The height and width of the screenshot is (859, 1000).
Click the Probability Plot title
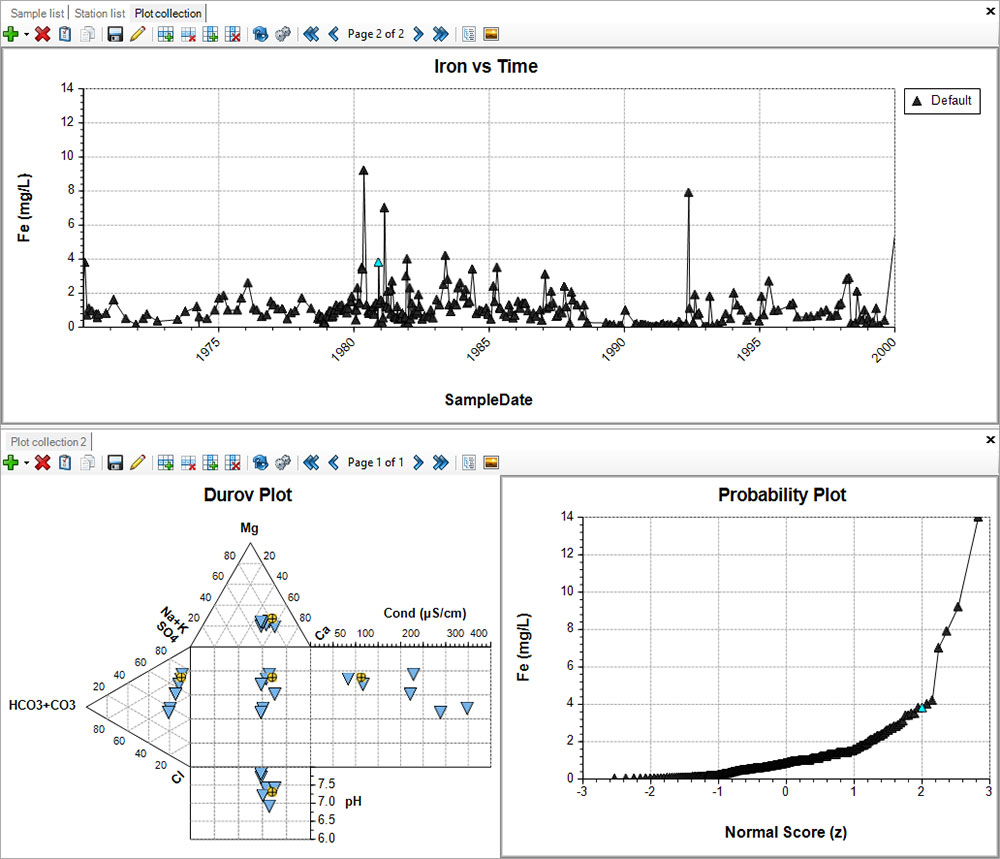click(782, 495)
